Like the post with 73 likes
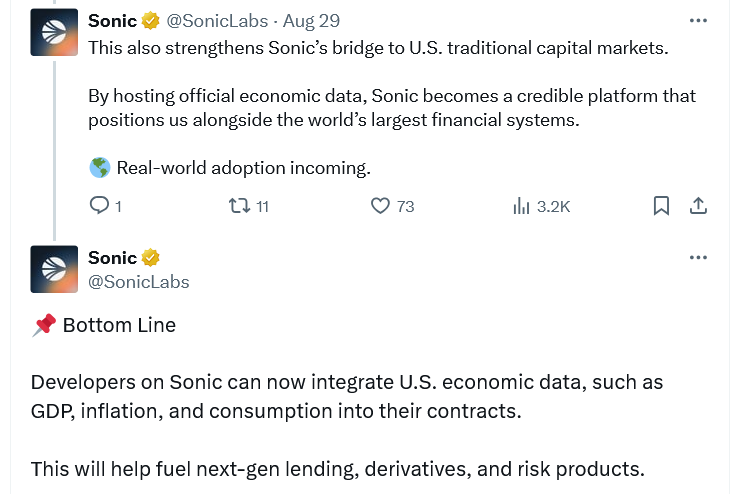 coord(380,206)
